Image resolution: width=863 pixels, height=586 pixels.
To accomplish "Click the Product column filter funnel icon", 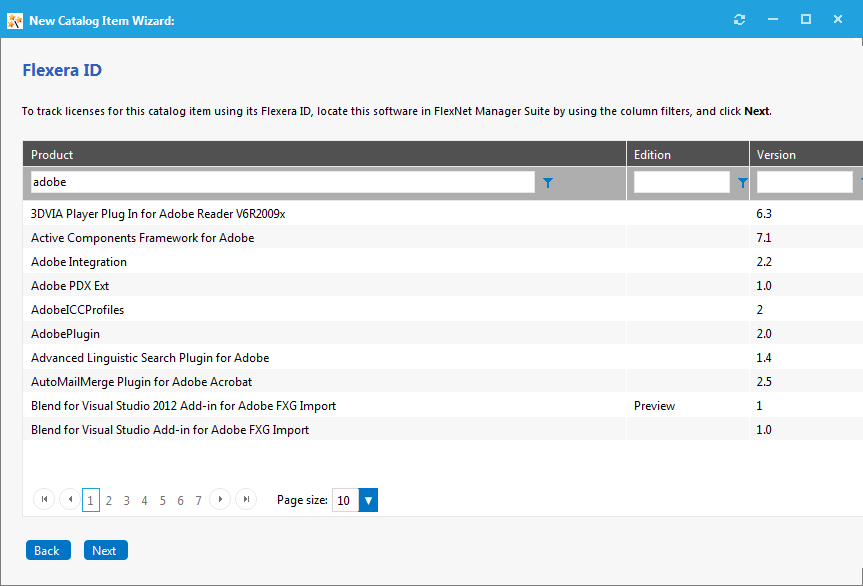I will pyautogui.click(x=547, y=182).
